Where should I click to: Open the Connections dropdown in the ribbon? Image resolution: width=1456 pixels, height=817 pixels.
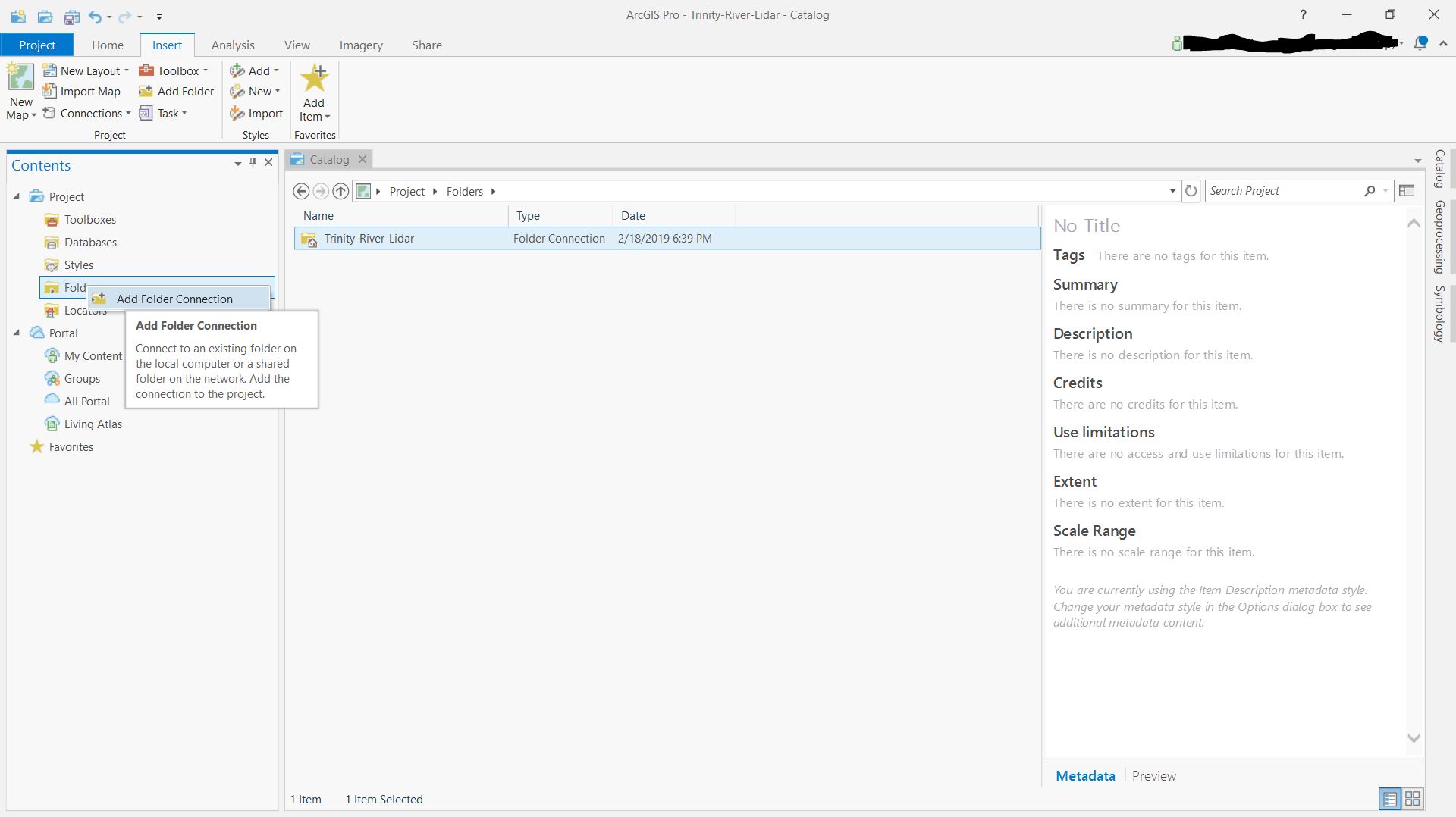coord(87,113)
